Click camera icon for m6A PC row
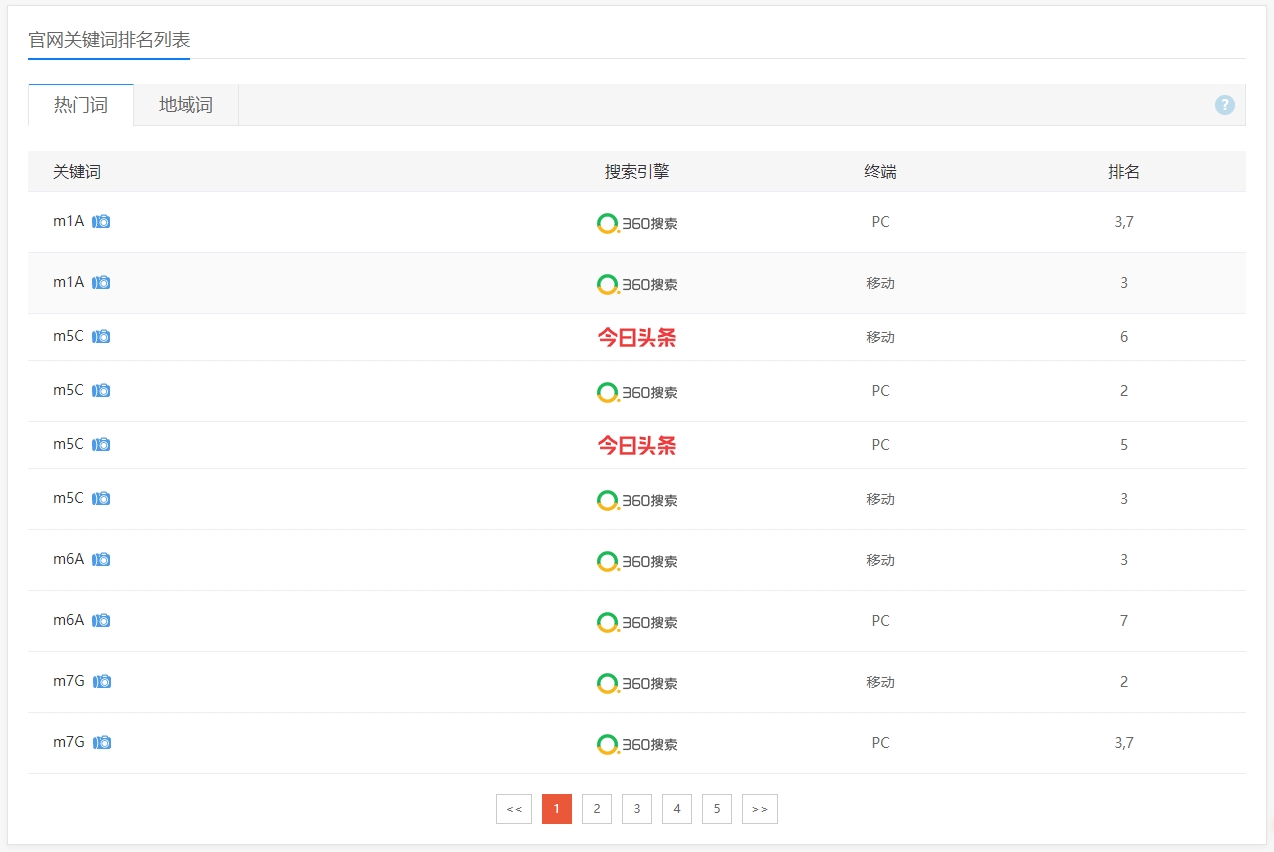The width and height of the screenshot is (1274, 852). click(101, 621)
